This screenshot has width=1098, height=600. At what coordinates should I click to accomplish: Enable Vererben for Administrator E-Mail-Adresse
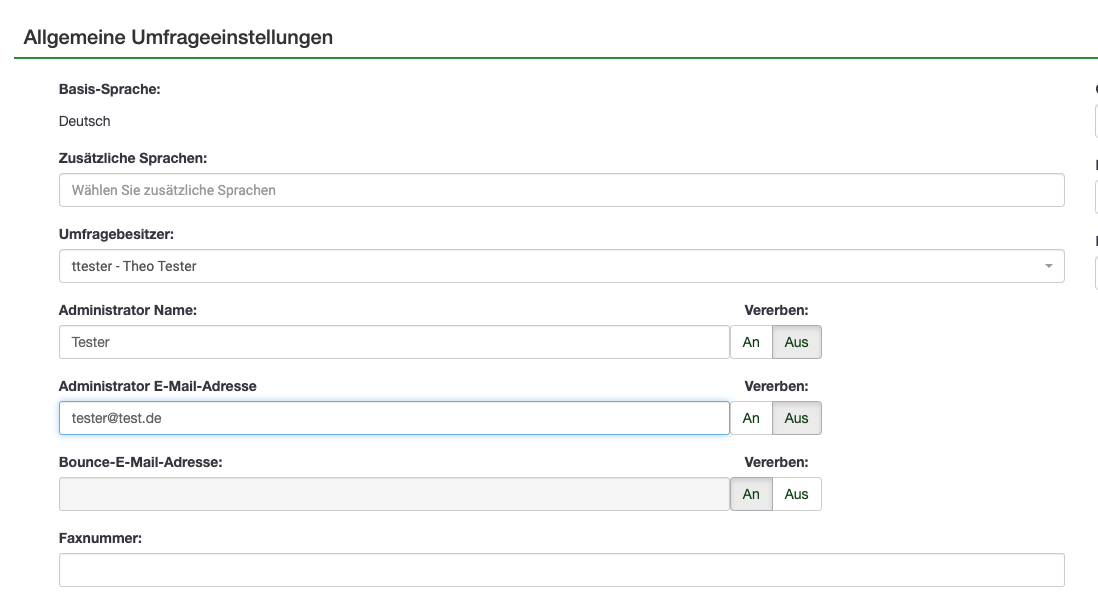pos(751,418)
